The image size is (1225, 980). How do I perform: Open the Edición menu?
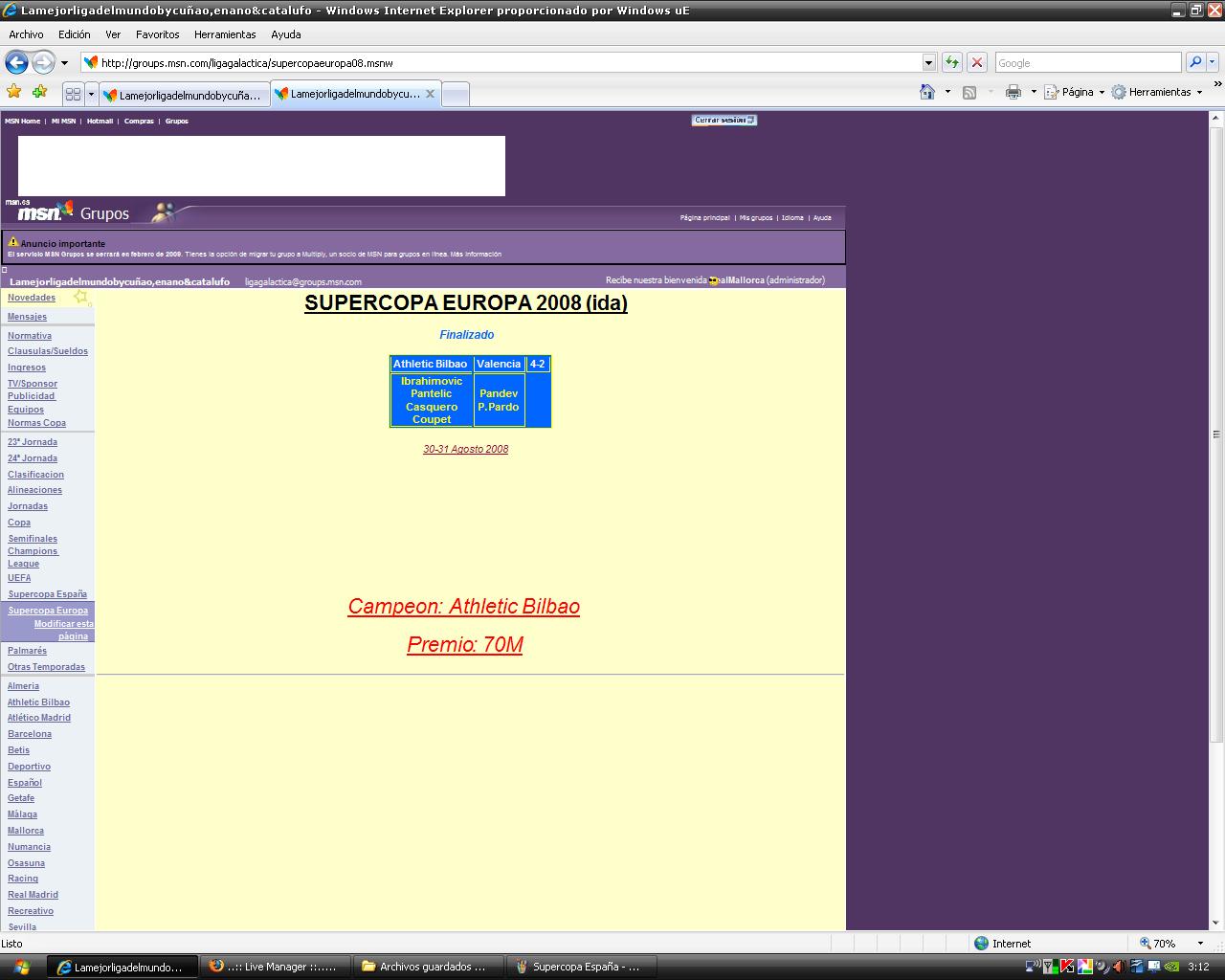(74, 34)
